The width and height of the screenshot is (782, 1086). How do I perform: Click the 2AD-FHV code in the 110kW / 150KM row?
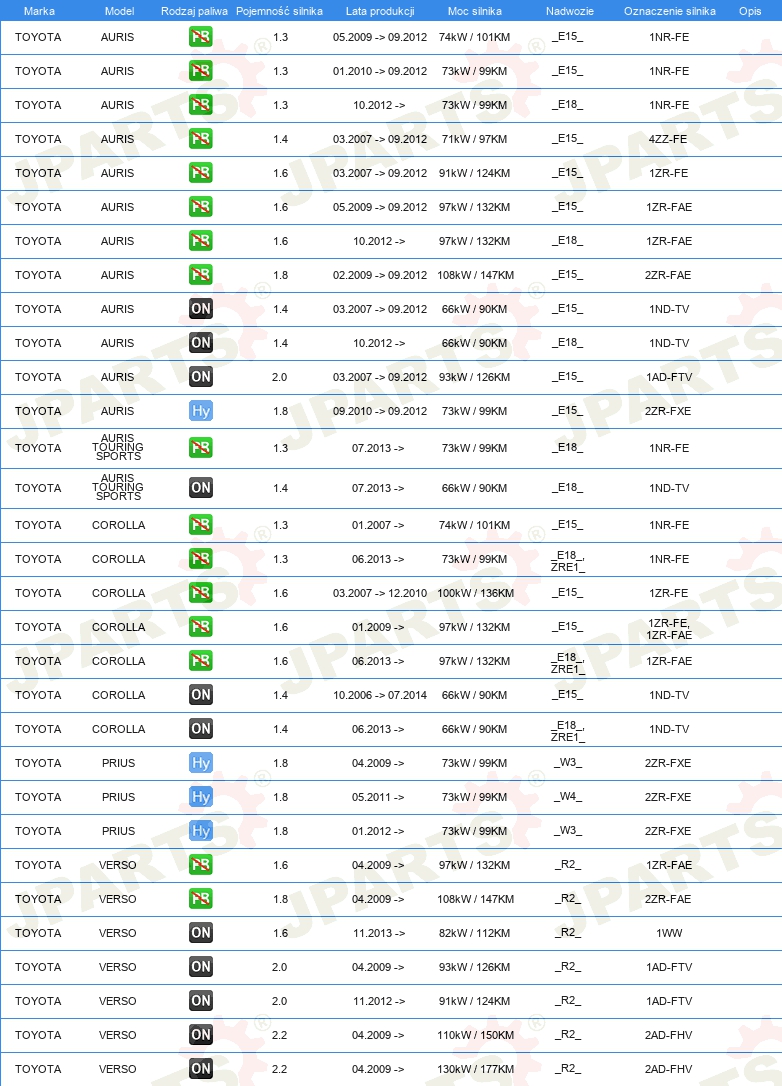click(668, 1035)
